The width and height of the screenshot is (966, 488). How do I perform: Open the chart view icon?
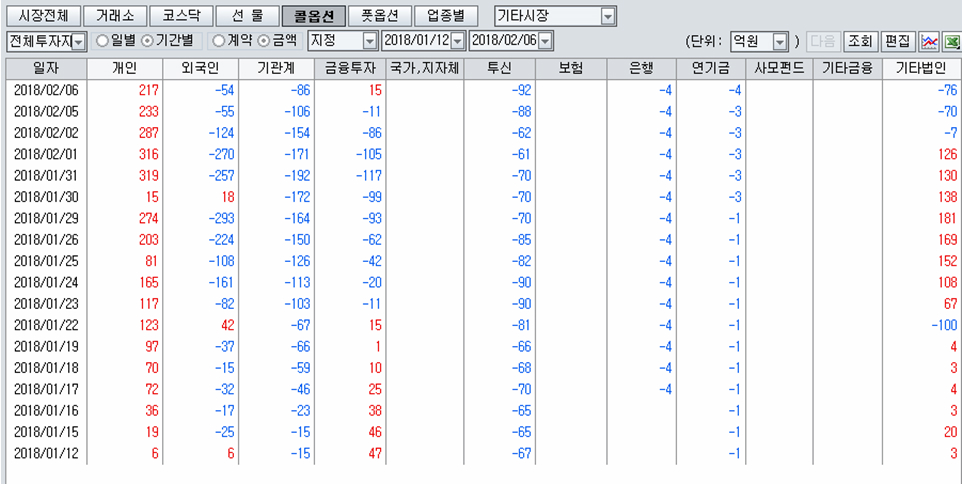pyautogui.click(x=929, y=41)
